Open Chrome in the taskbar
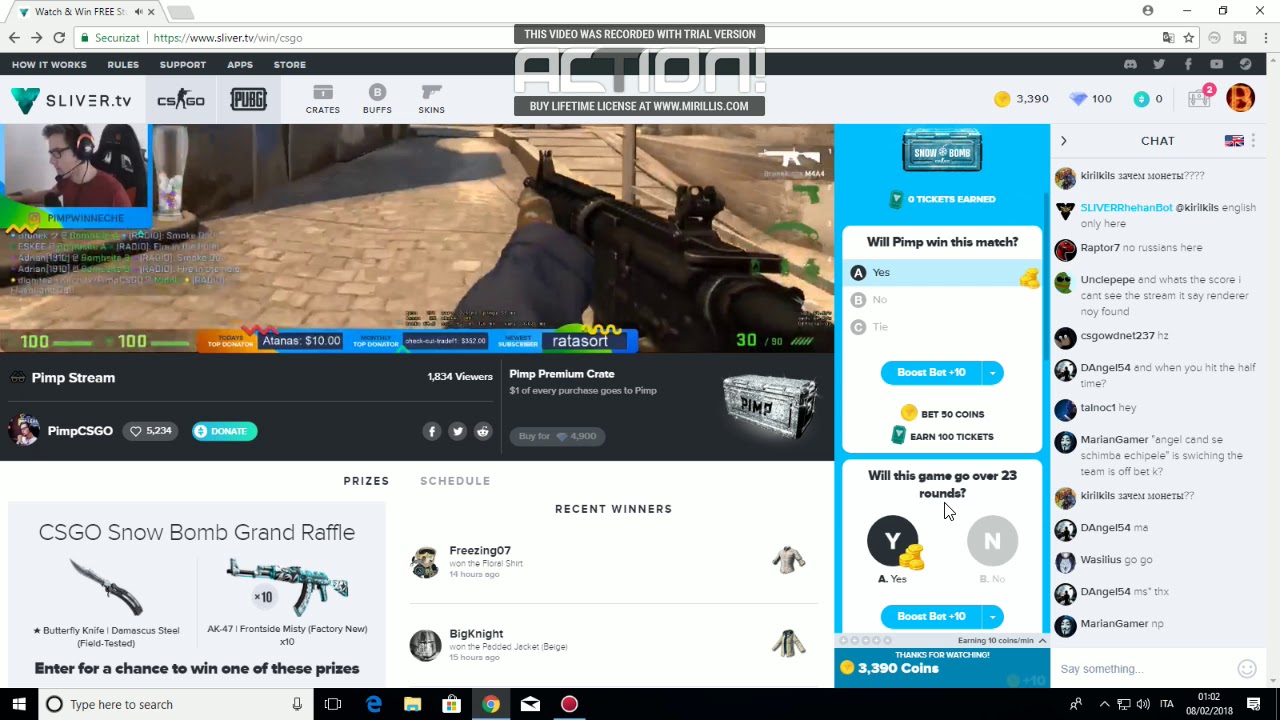Screen dimensions: 1280x720 491,704
